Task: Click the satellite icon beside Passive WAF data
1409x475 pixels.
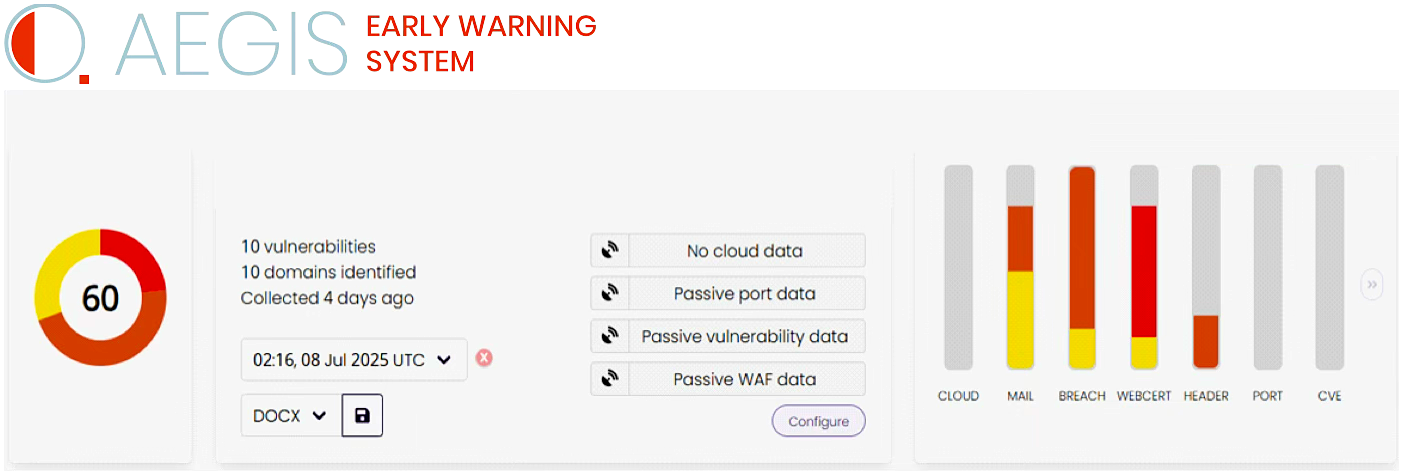Action: click(x=609, y=380)
